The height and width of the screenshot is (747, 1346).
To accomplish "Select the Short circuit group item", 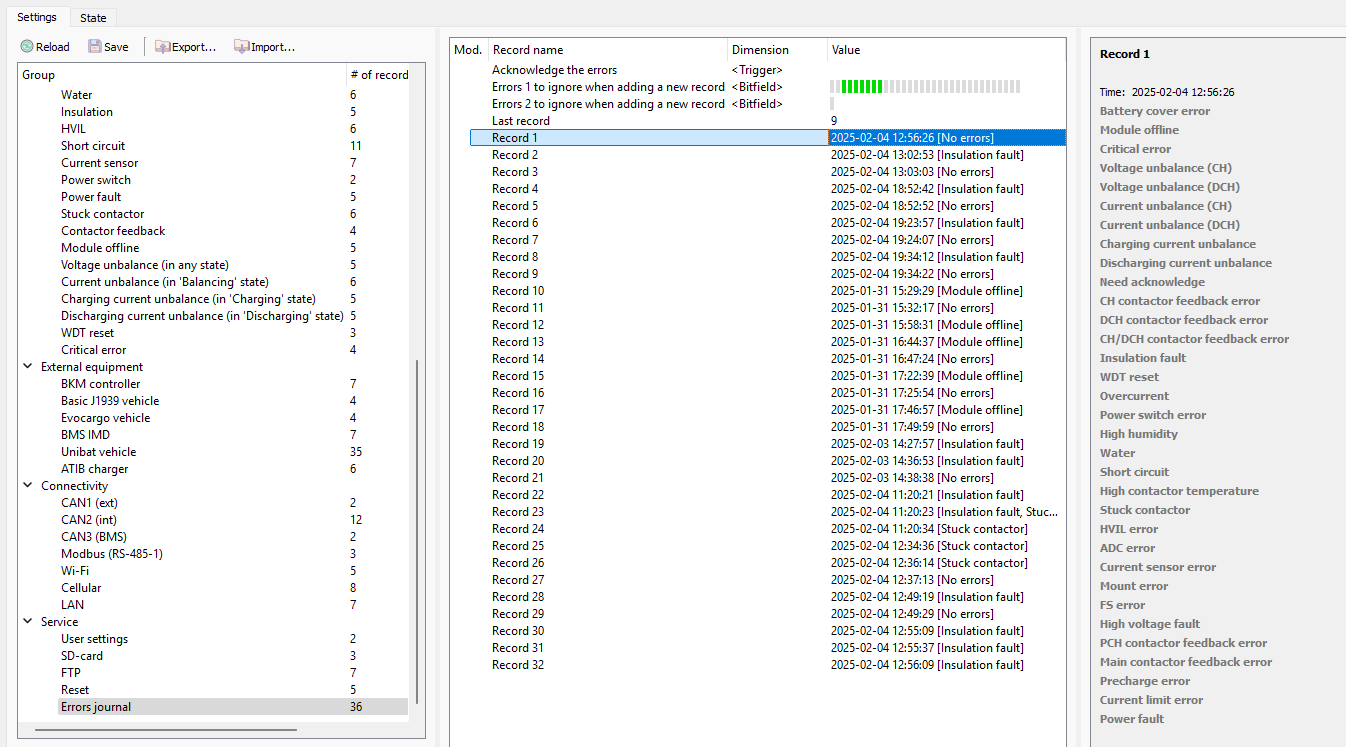I will click(x=93, y=146).
